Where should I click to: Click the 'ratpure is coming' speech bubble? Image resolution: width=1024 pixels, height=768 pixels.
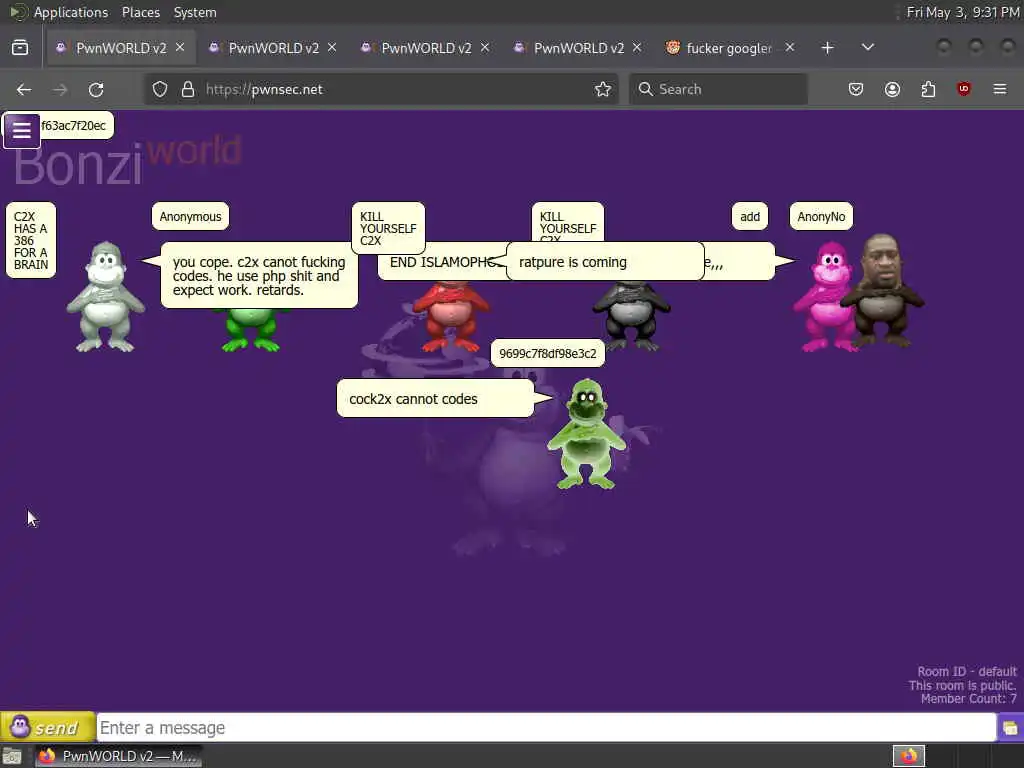point(605,262)
